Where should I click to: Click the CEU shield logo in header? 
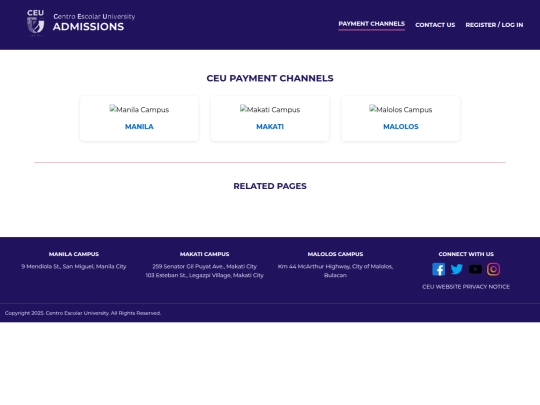[35, 22]
